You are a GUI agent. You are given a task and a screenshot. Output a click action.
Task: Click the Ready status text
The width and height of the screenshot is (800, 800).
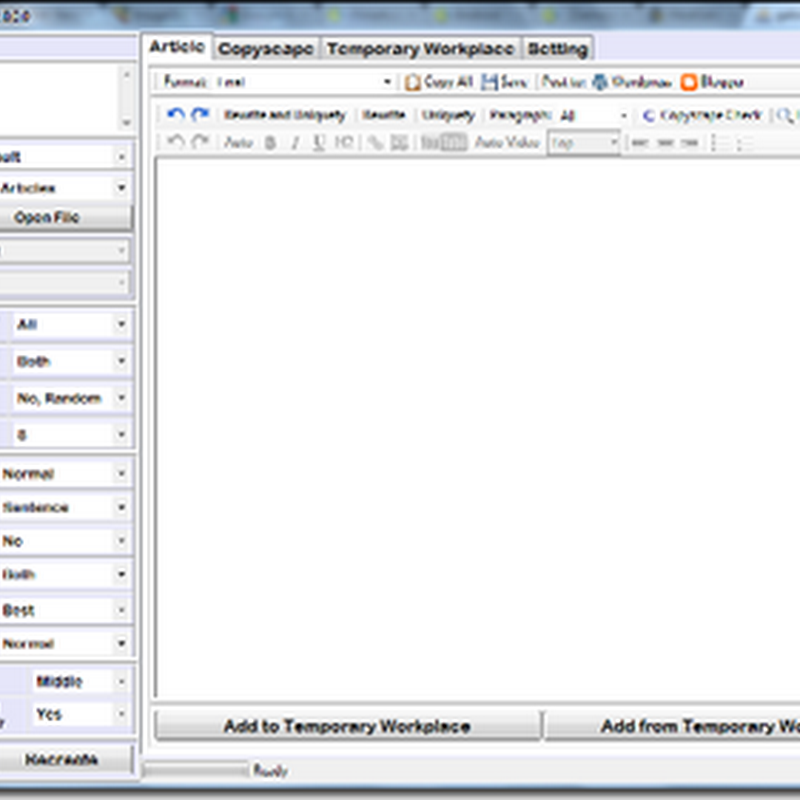(x=270, y=770)
